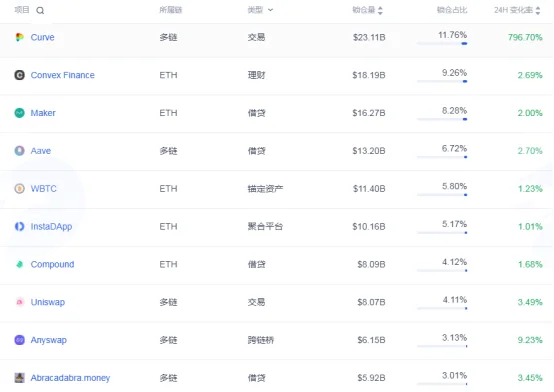554x392 pixels.
Task: Open the Convex Finance project link
Action: [63, 75]
